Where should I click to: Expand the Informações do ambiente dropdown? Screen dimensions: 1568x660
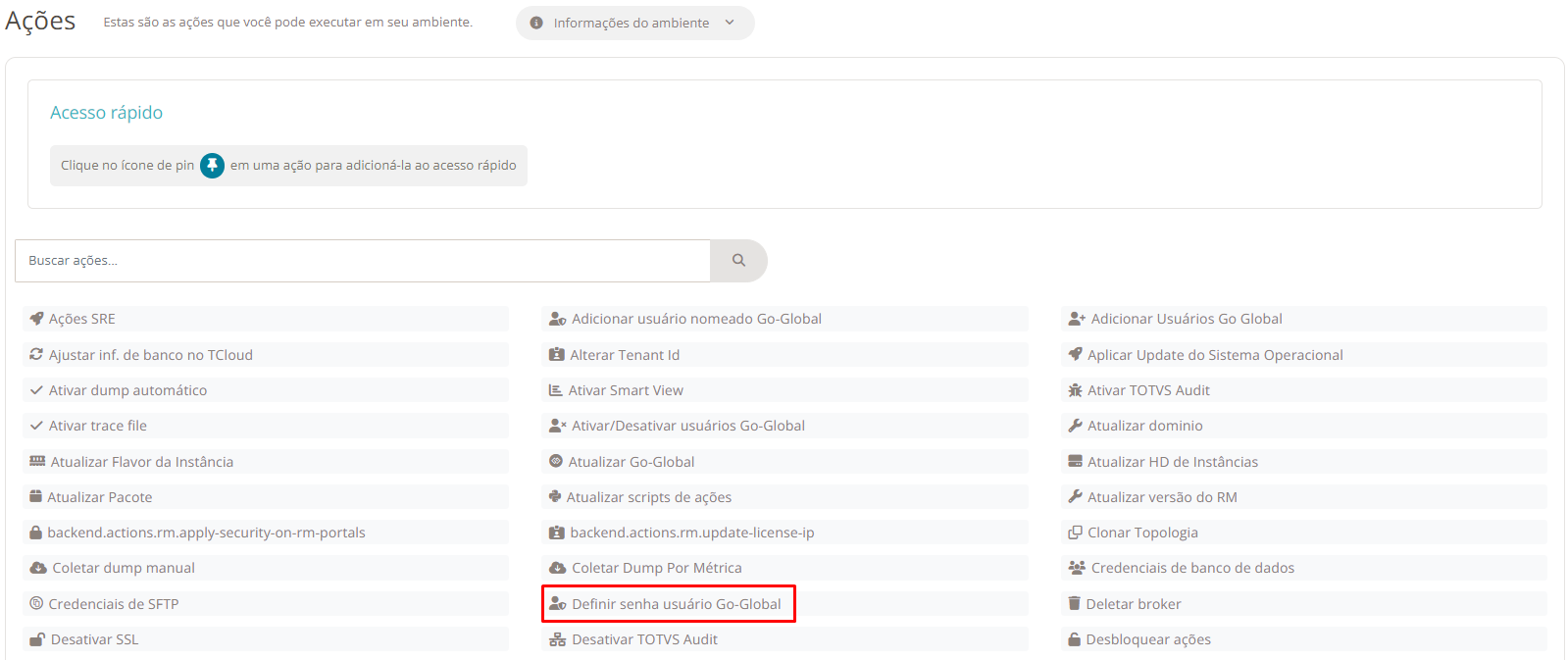pos(635,23)
